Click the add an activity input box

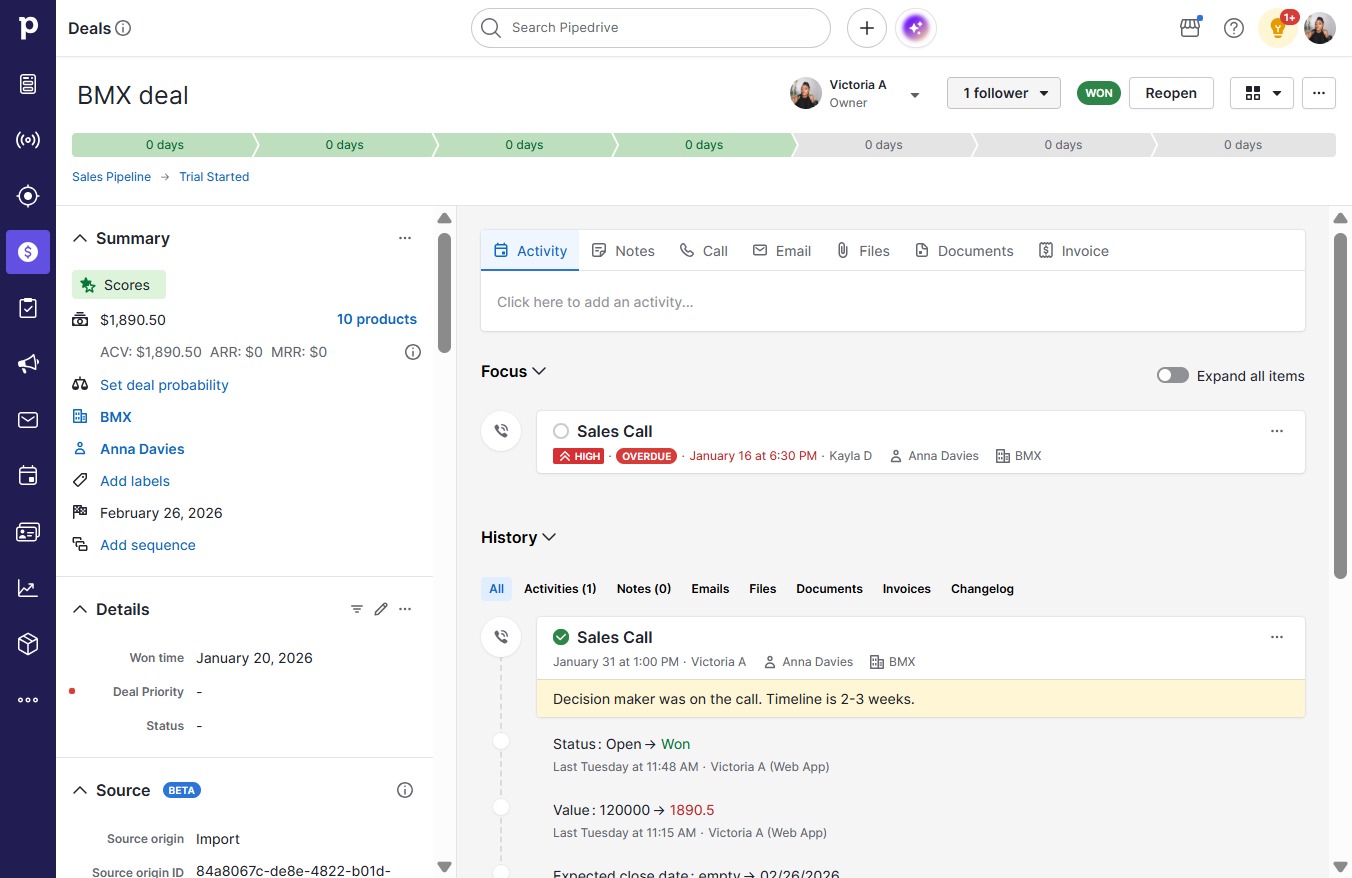pyautogui.click(x=893, y=301)
